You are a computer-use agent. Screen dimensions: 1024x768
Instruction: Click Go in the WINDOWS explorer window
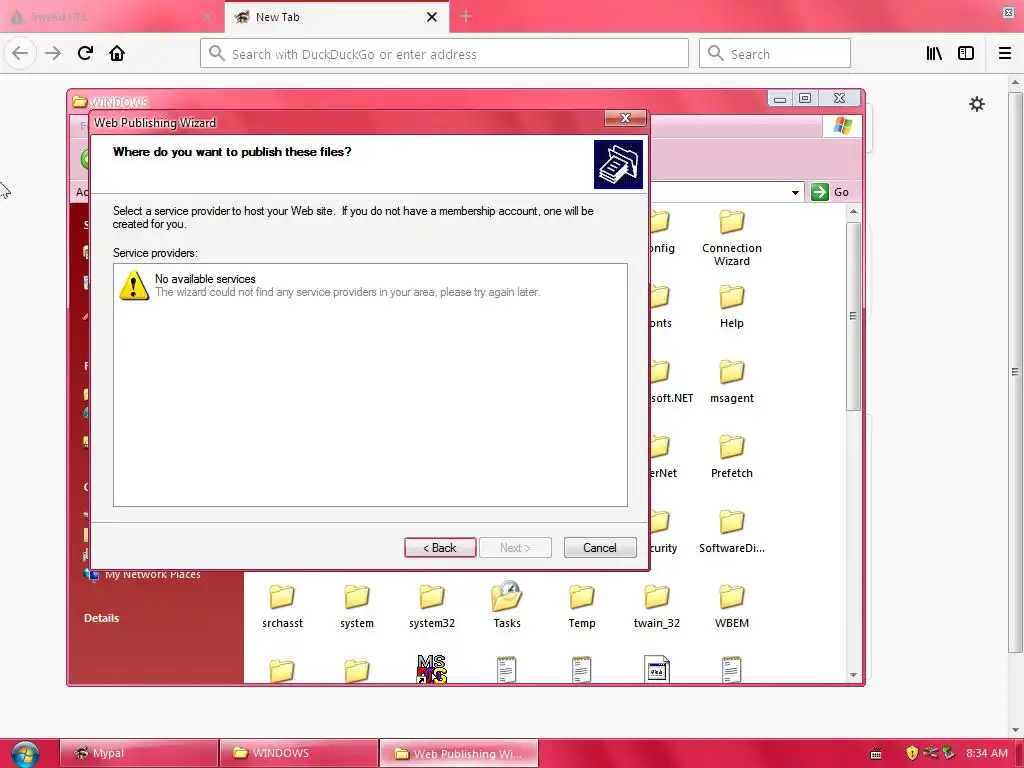[x=830, y=192]
